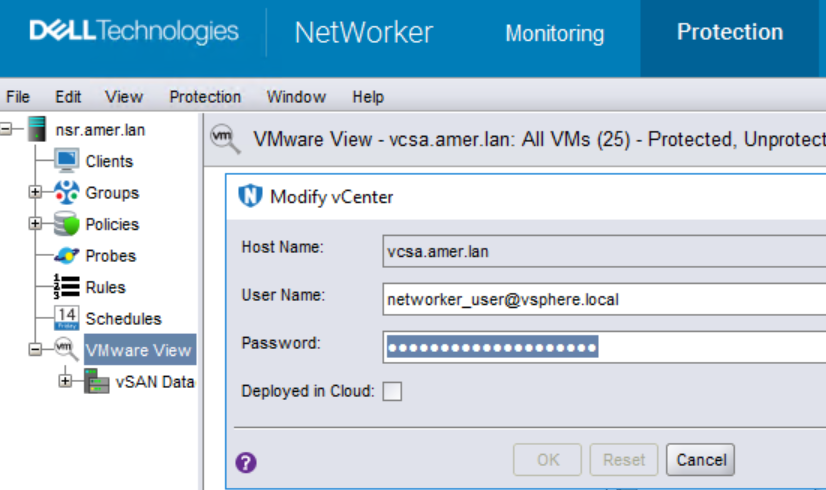Click the VMware View header vm icon
826x490 pixels.
(225, 139)
